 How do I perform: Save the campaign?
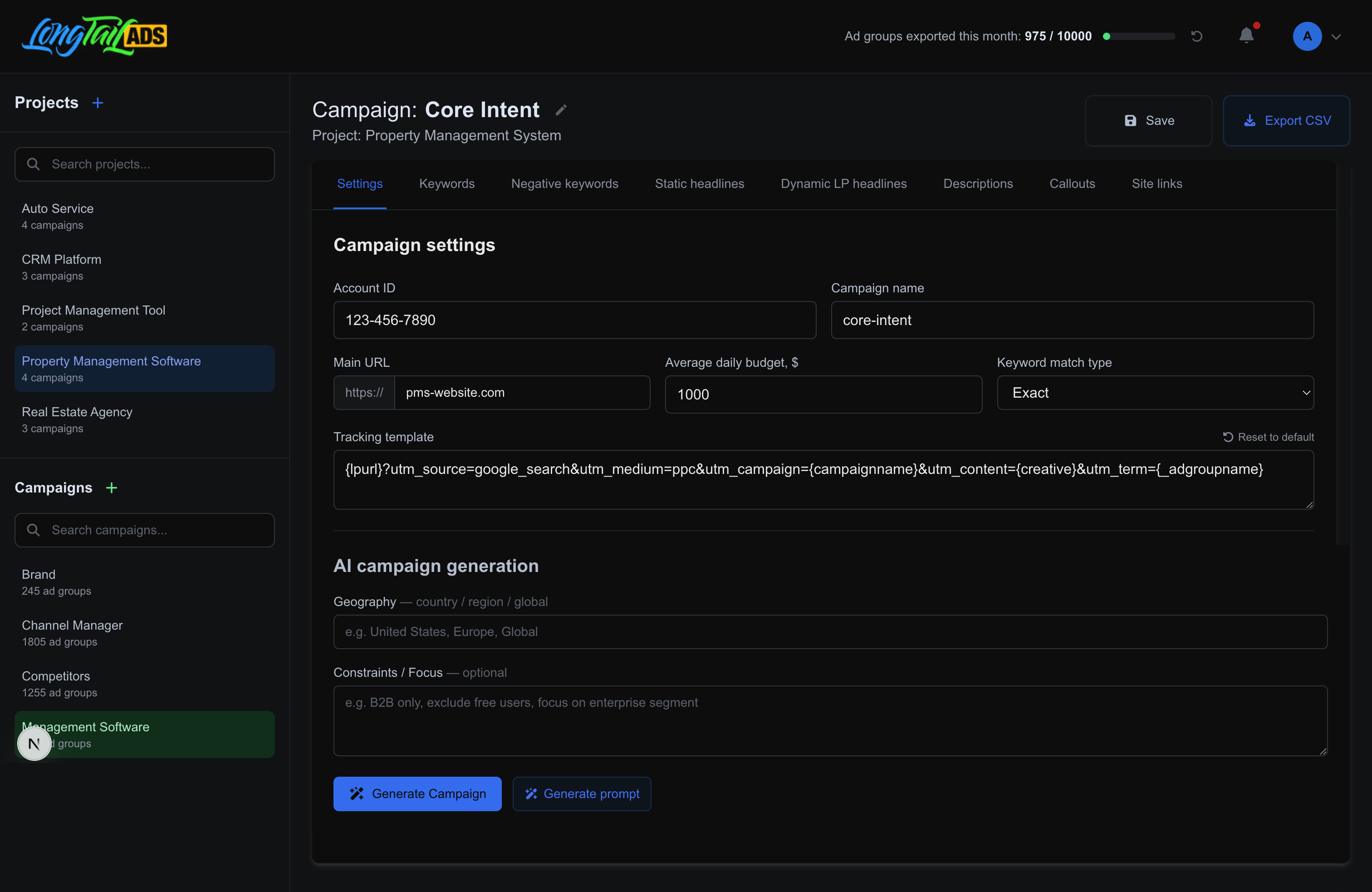[x=1148, y=120]
